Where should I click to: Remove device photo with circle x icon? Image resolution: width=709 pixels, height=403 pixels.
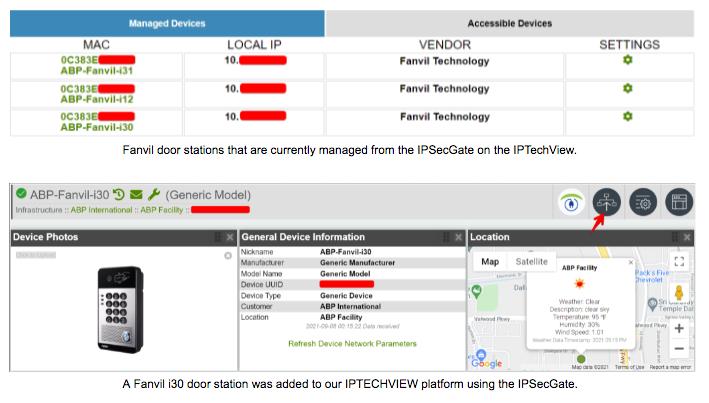tap(228, 256)
